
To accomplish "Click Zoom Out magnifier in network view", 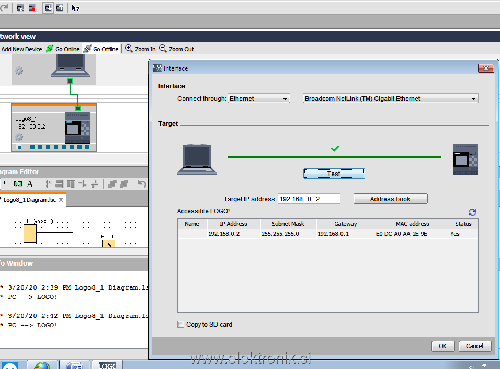I will coord(177,49).
